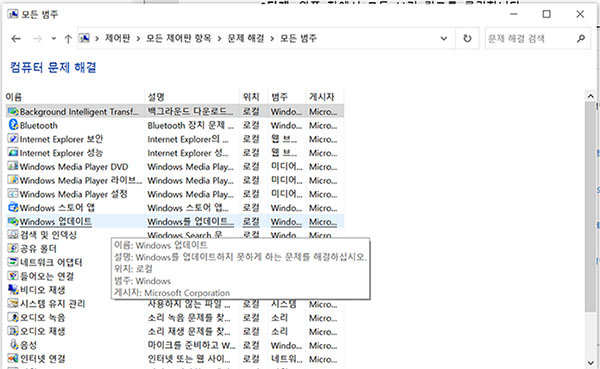
Task: Click 'Windows 스토어 앱...' description cell
Action: coord(188,208)
